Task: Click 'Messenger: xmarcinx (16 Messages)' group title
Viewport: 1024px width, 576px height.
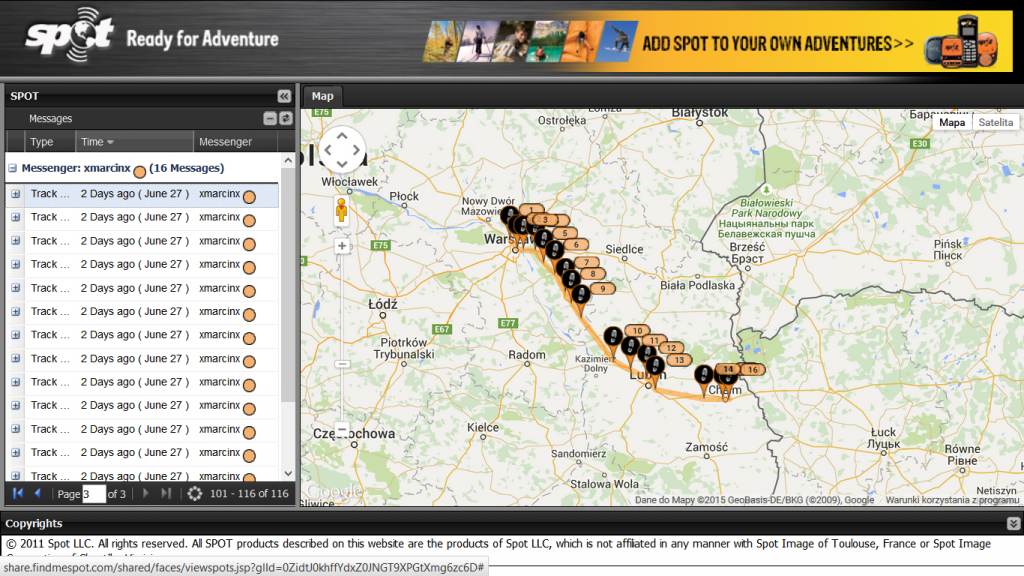Action: 123,168
